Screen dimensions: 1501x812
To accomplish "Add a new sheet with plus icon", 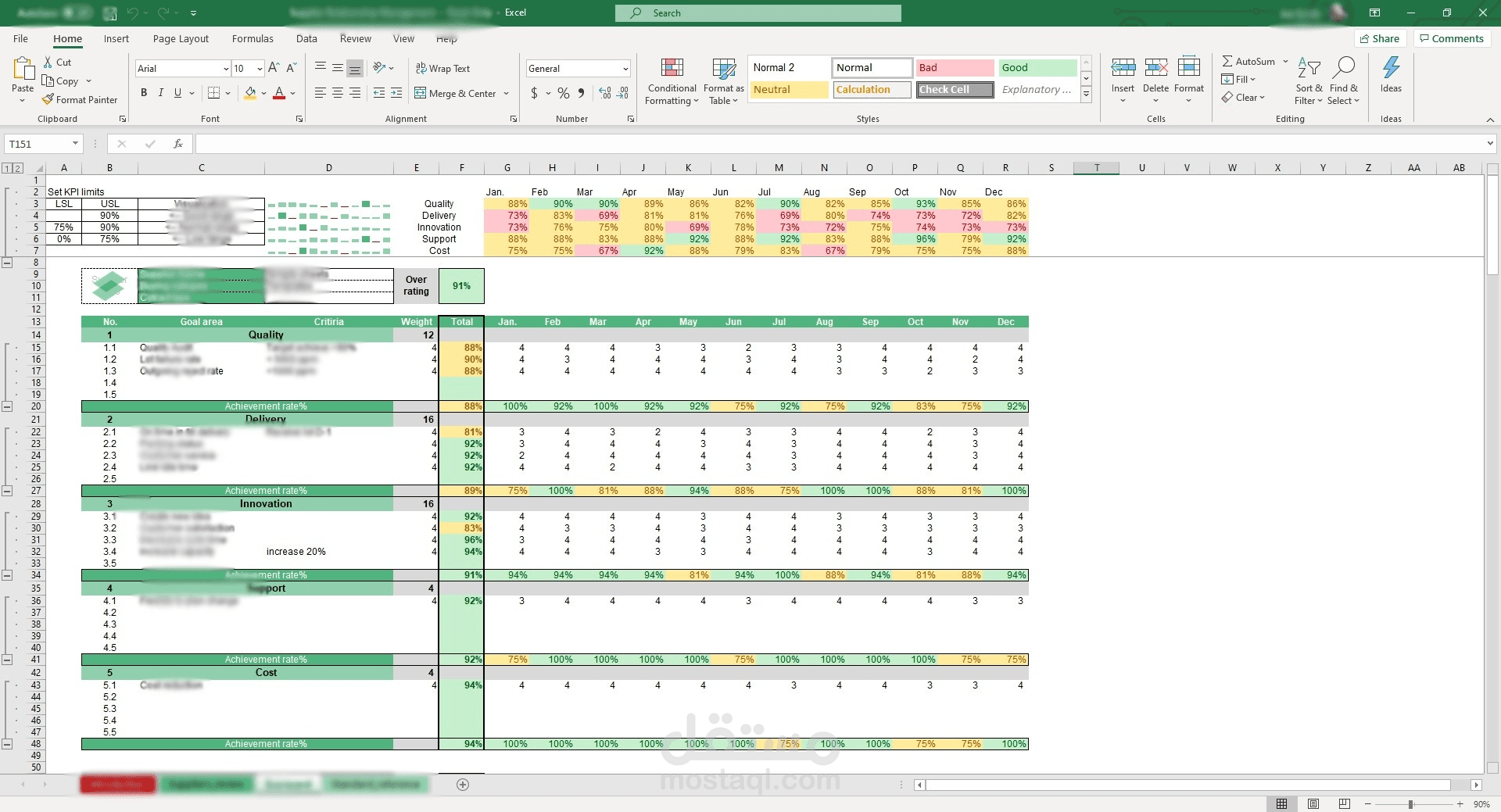I will click(463, 785).
